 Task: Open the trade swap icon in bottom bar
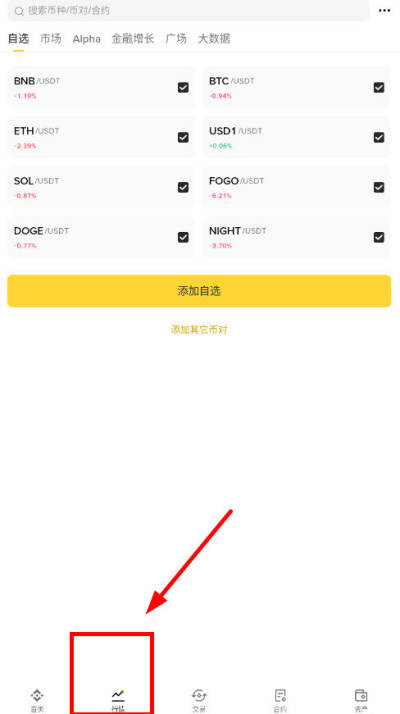click(x=199, y=695)
